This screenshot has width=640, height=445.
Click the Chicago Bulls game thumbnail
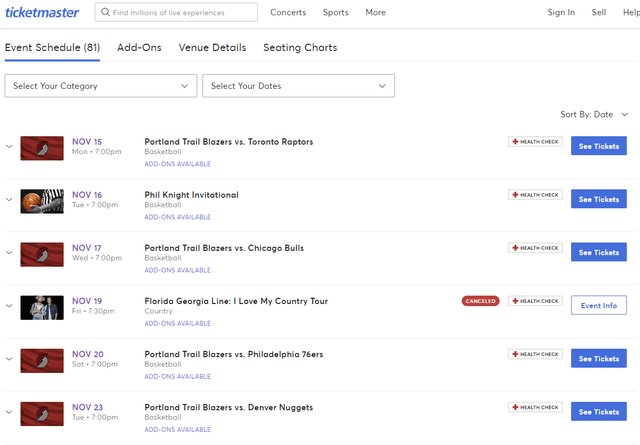click(42, 254)
